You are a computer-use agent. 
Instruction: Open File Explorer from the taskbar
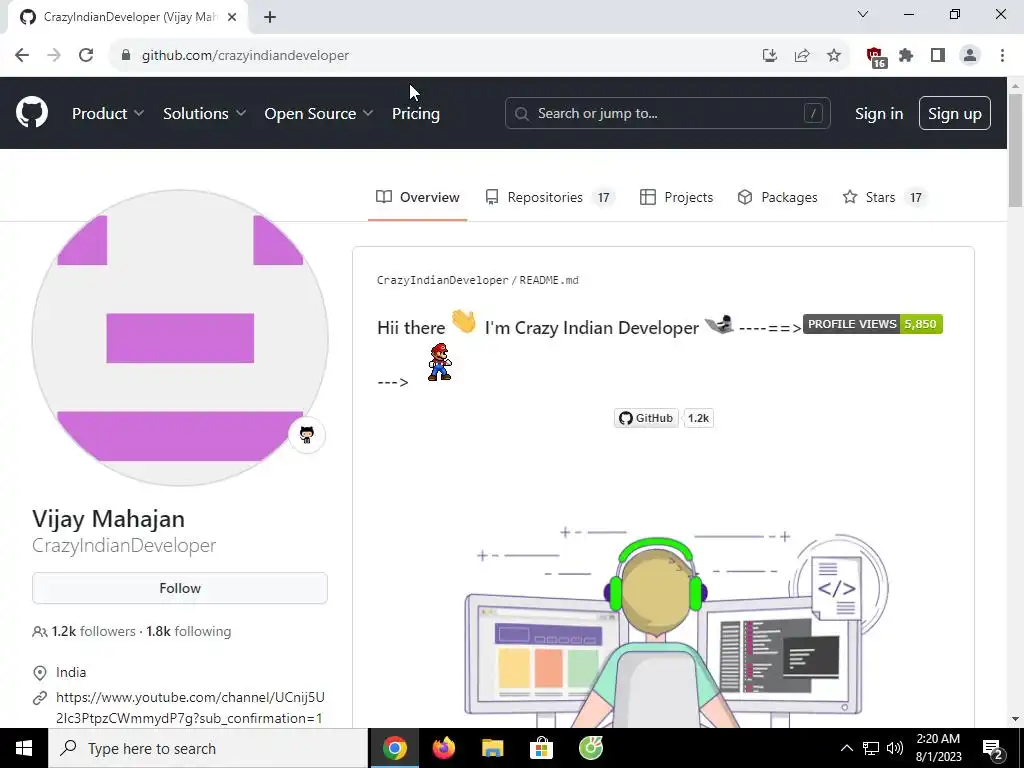(x=492, y=748)
